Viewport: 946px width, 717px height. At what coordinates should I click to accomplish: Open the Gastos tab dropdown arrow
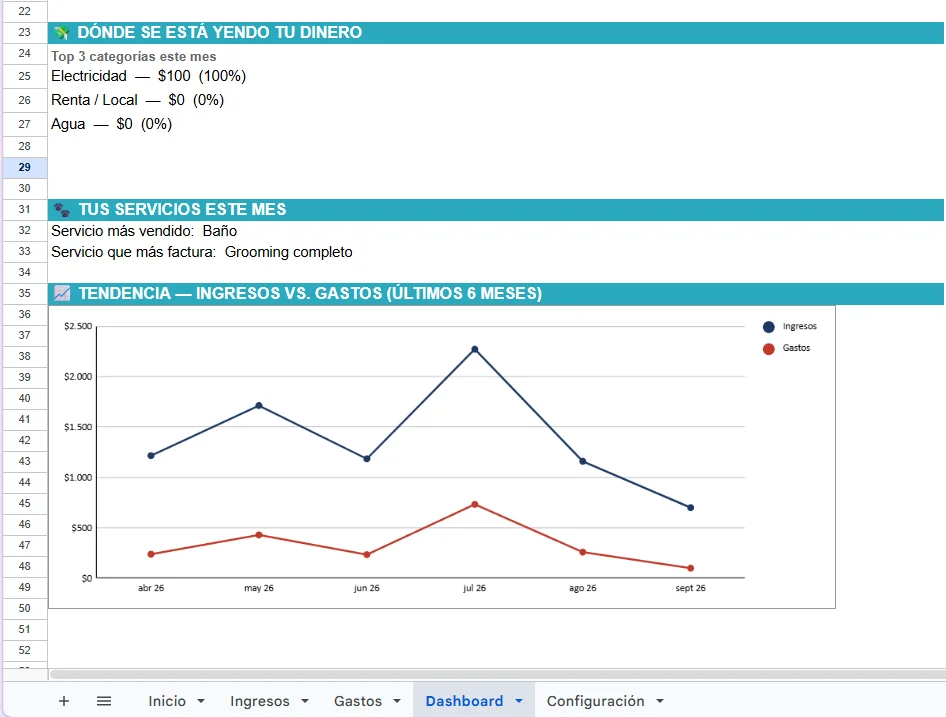(396, 701)
